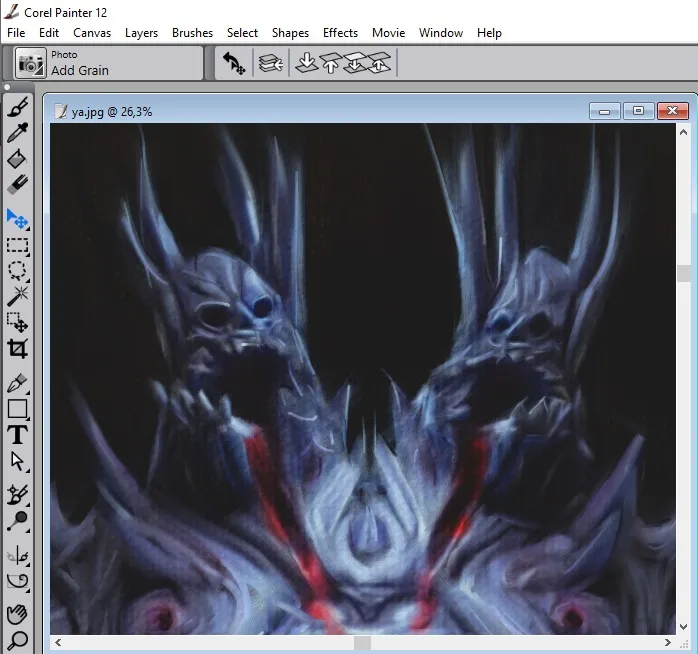The width and height of the screenshot is (698, 654).
Task: Click the Move Layer Down One icon
Action: (355, 62)
